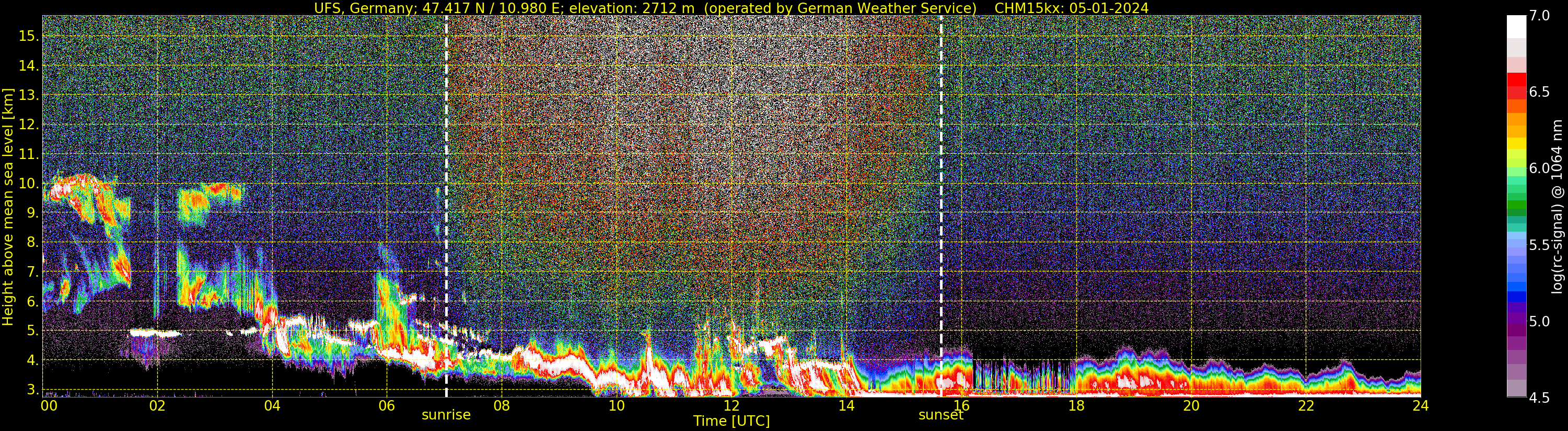
Task: Select the "5." height axis tick label
Action: tap(33, 331)
